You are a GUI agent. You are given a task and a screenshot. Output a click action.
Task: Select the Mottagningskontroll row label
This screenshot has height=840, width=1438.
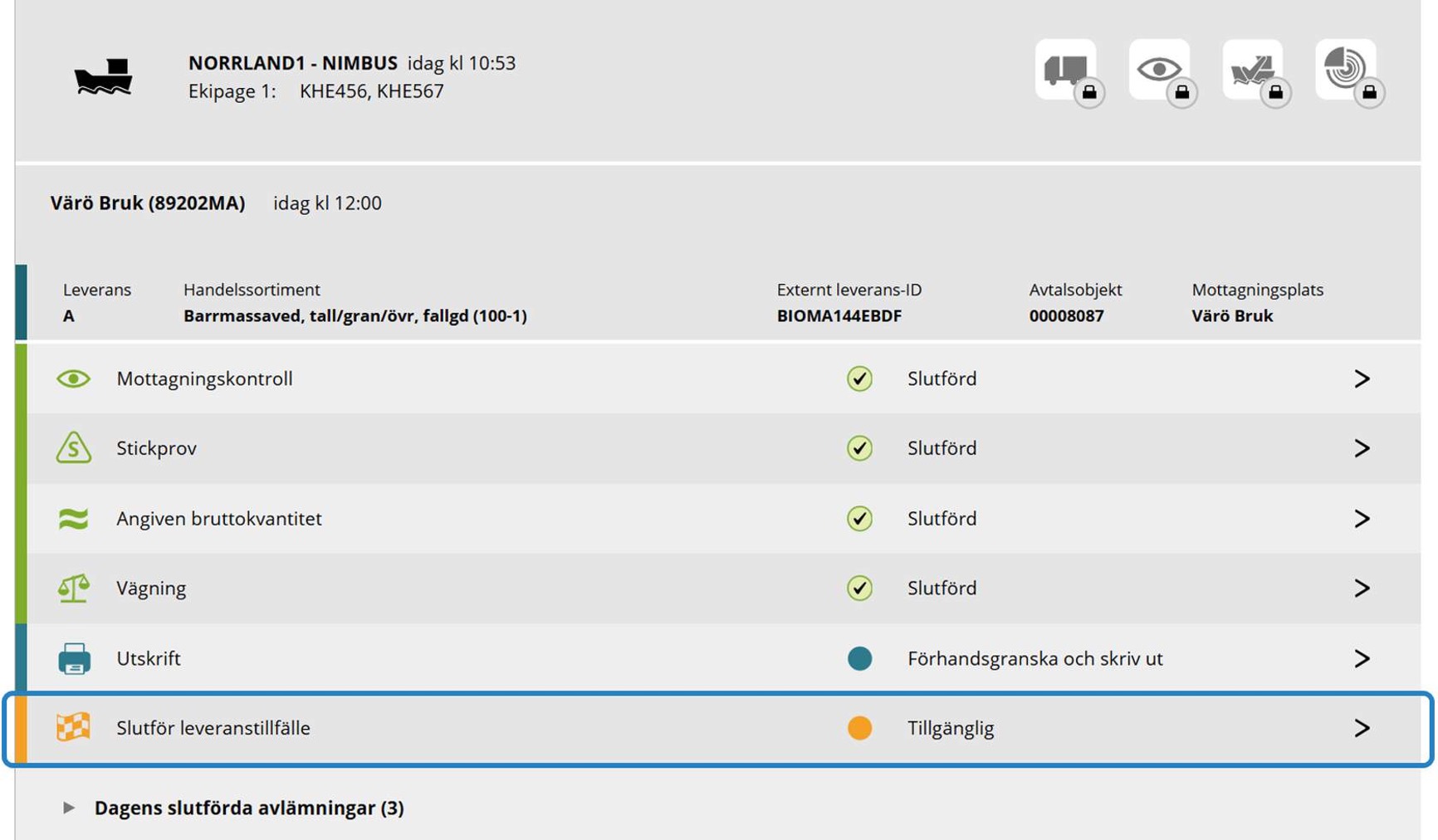(204, 379)
